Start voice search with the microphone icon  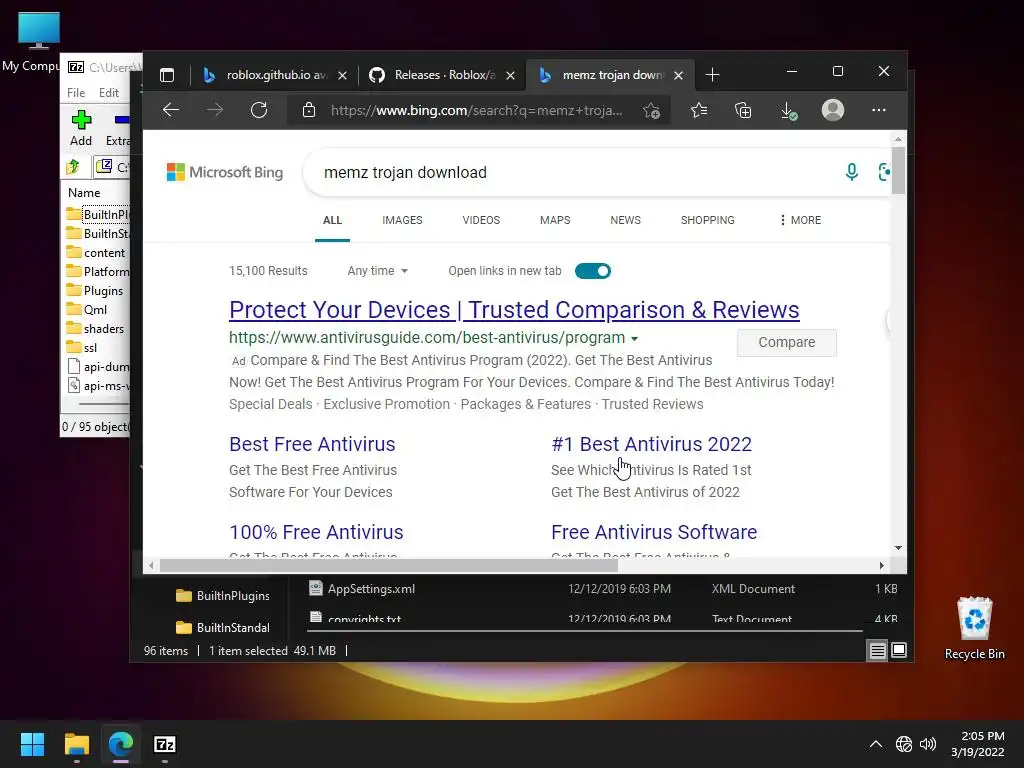pyautogui.click(x=852, y=172)
